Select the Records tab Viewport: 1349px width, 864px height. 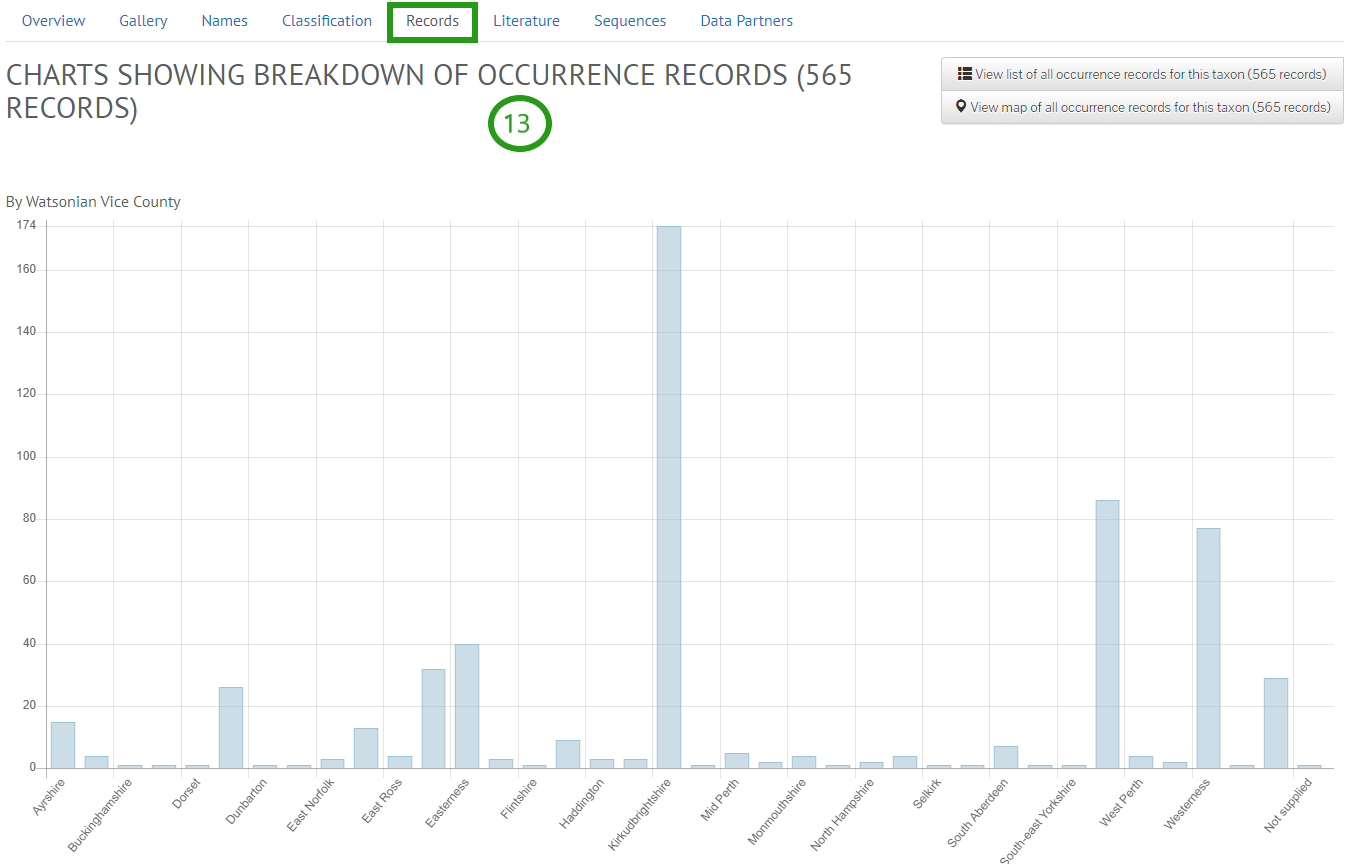click(x=432, y=20)
